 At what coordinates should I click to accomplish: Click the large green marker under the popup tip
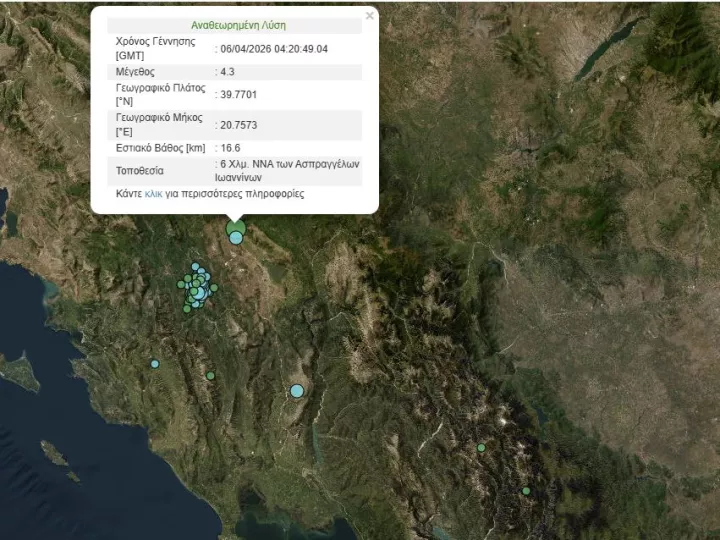(235, 230)
